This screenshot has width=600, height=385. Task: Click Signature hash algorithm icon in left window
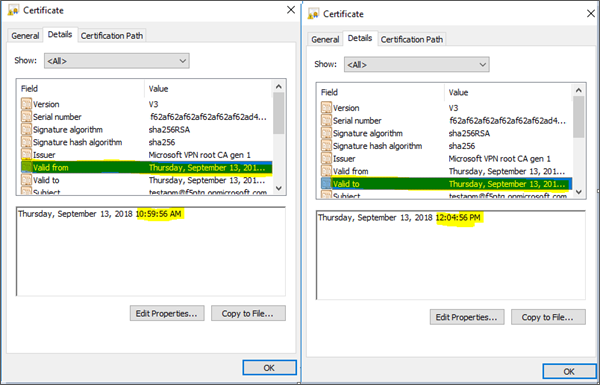(26, 142)
